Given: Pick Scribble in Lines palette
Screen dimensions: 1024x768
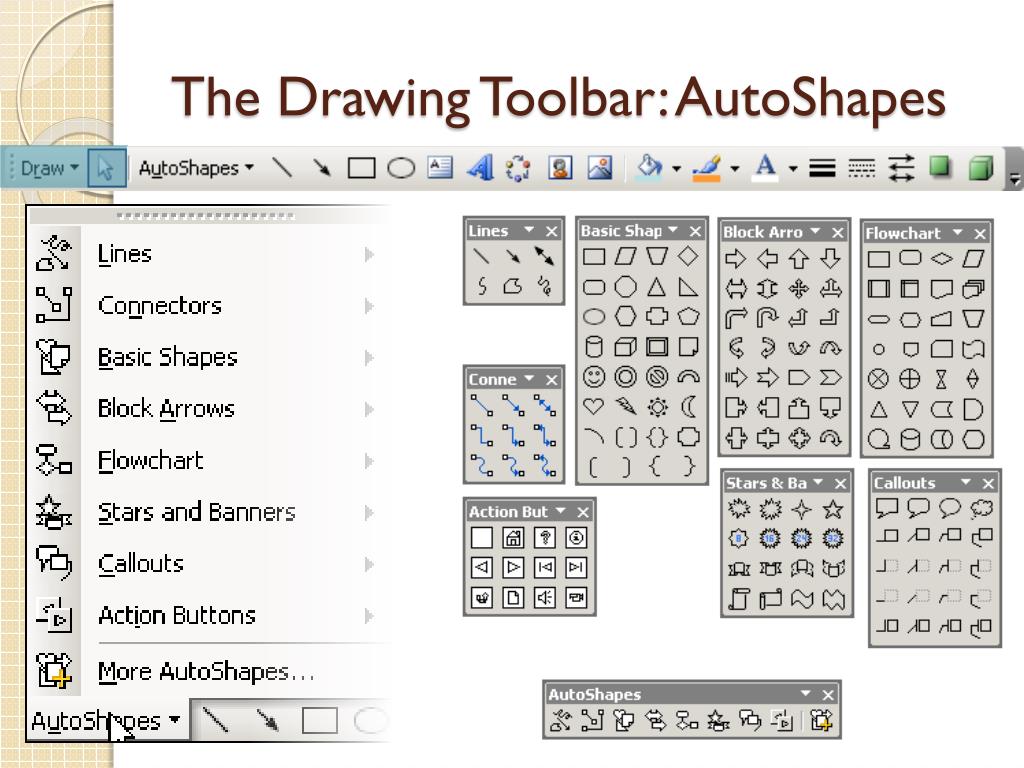Looking at the screenshot, I should (544, 285).
